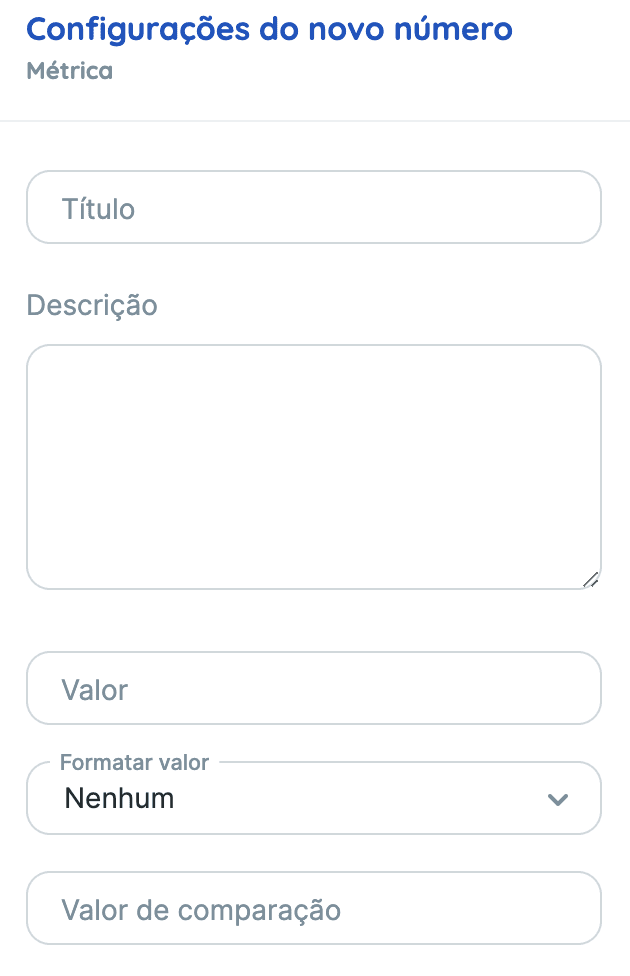Open the value formatting combo box
The image size is (630, 976).
click(x=314, y=798)
